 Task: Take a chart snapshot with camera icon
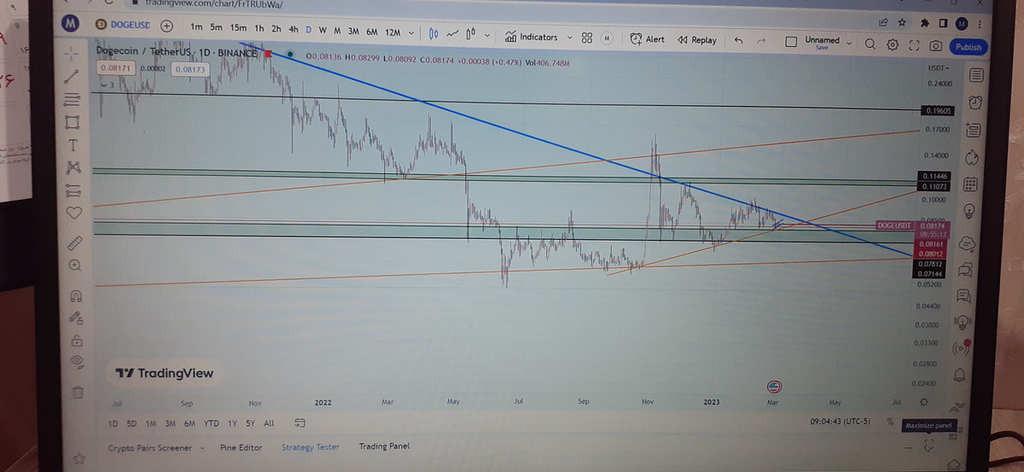click(x=934, y=46)
